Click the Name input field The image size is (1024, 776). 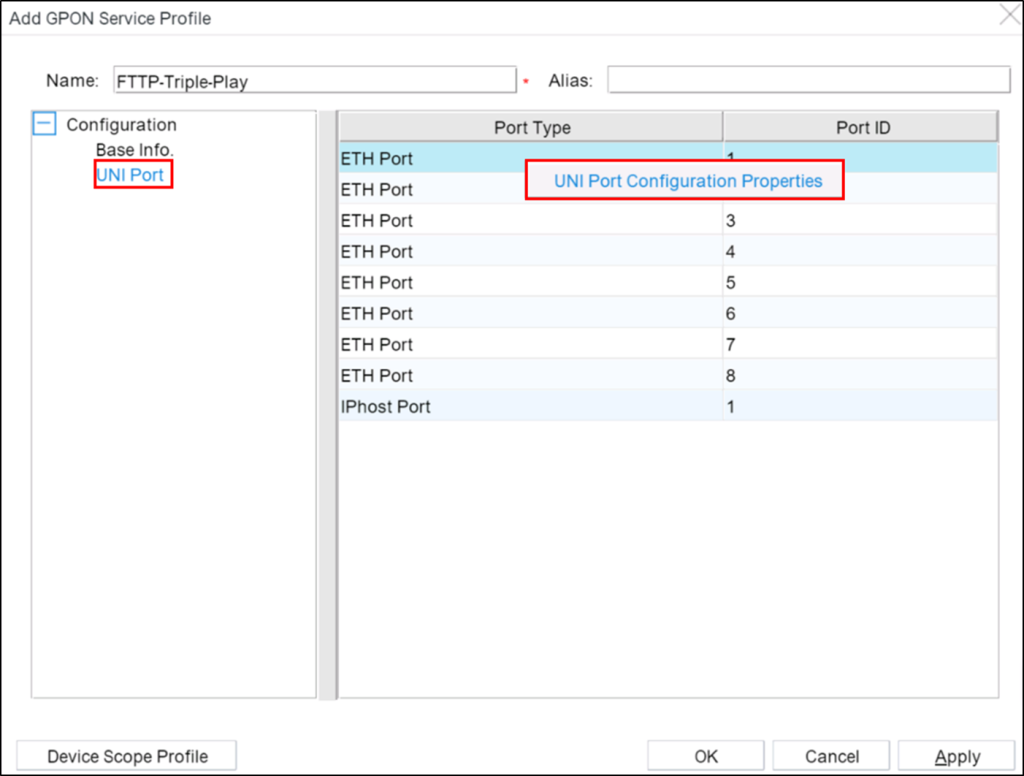pyautogui.click(x=315, y=80)
